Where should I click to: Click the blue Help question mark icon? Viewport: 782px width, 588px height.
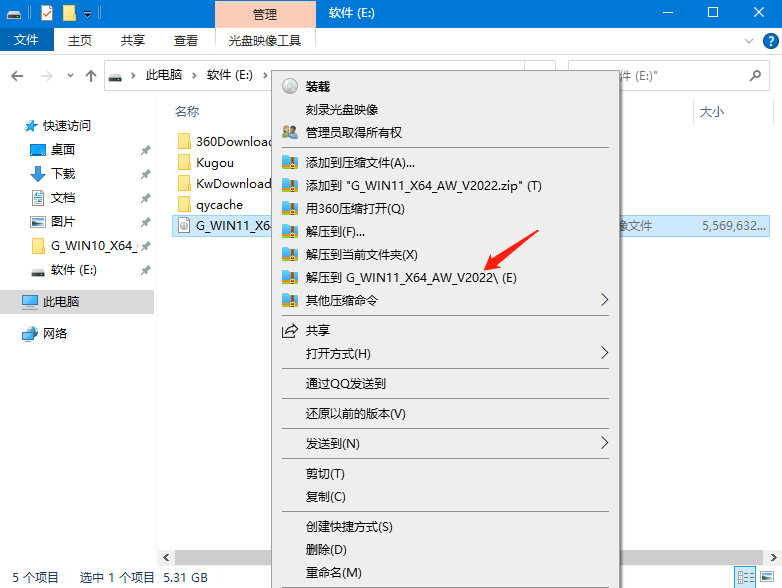pyautogui.click(x=771, y=40)
